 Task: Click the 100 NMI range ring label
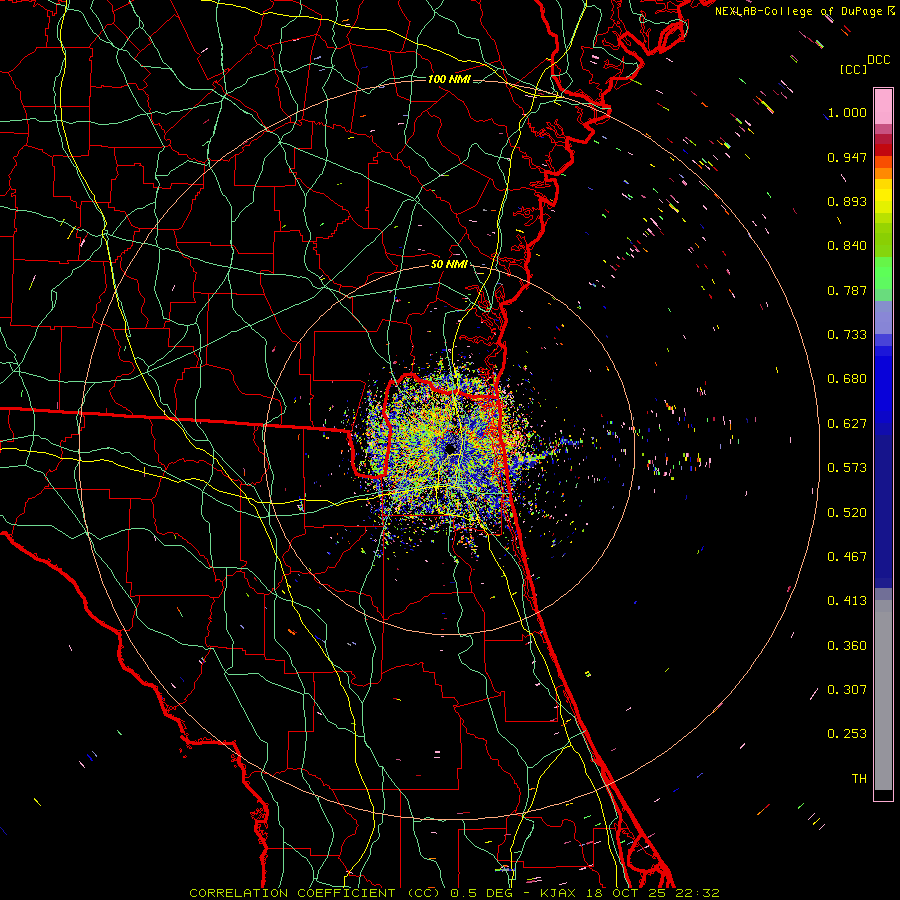[x=449, y=79]
